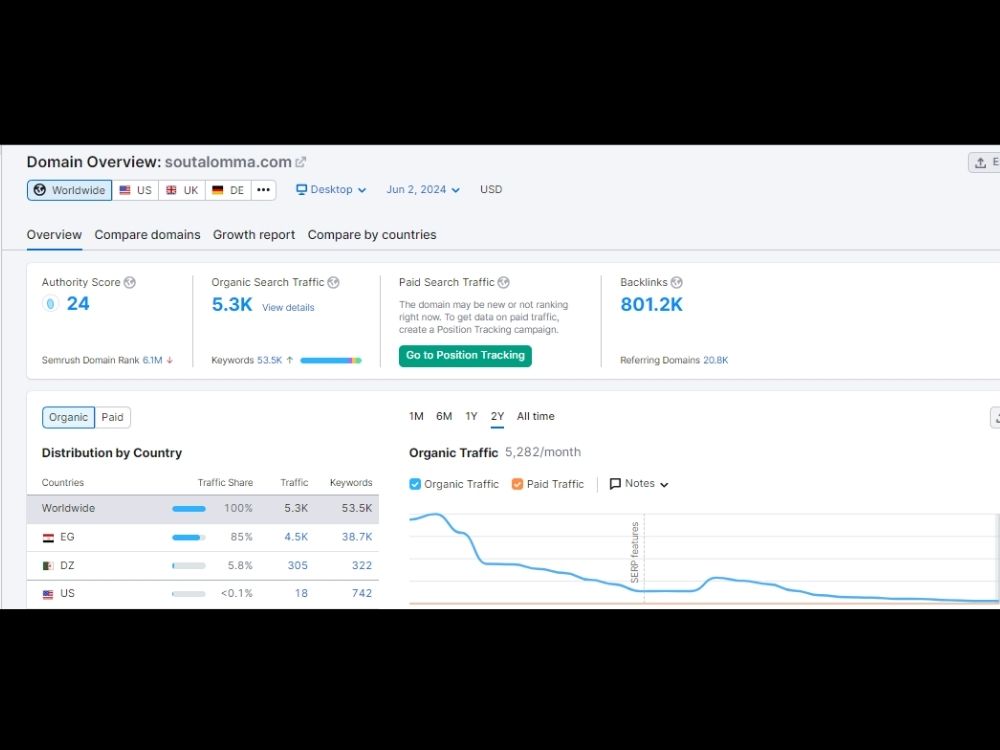
Task: Open more countries ellipsis menu
Action: tap(263, 190)
